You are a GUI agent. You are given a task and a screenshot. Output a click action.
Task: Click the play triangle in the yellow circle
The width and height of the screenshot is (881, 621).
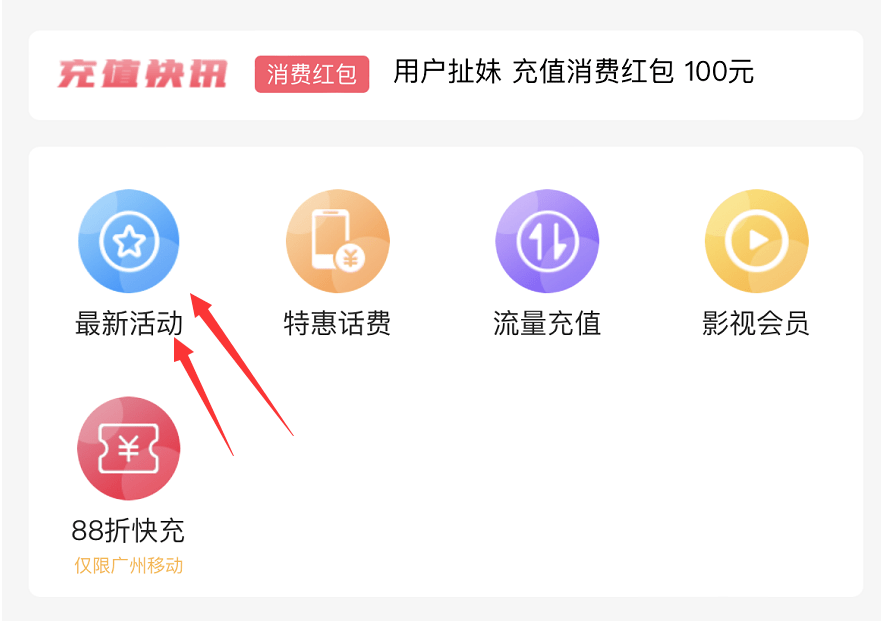pos(758,241)
